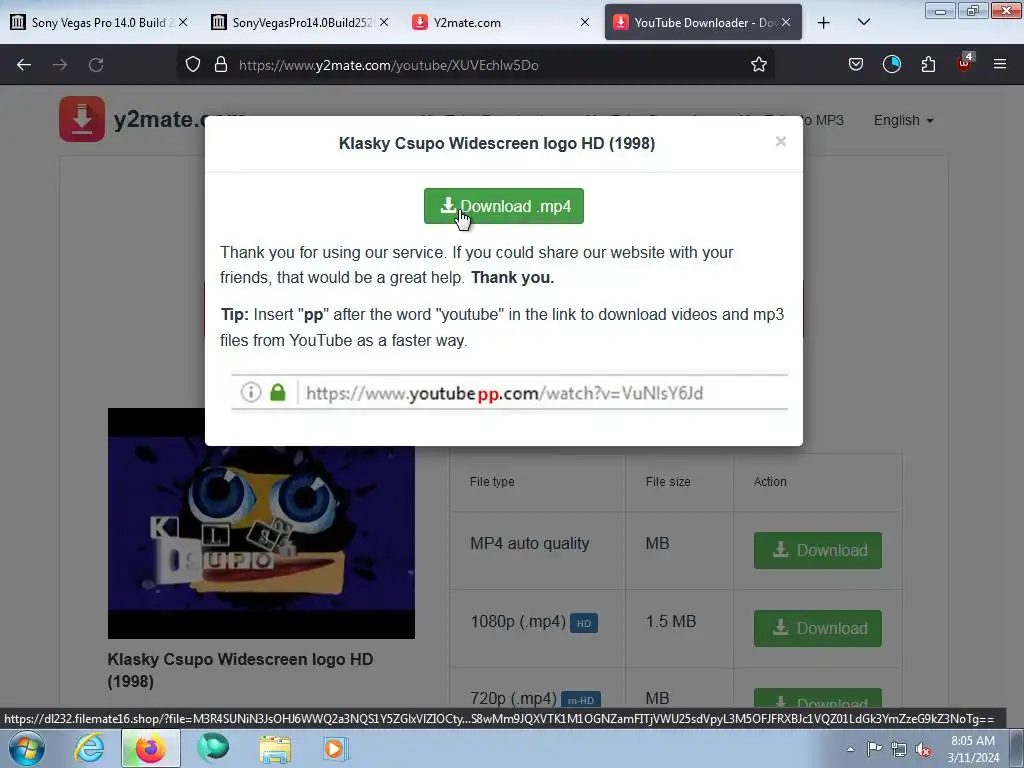1024x768 pixels.
Task: Click the Klasky Csupo title below thumbnail
Action: coord(240,670)
